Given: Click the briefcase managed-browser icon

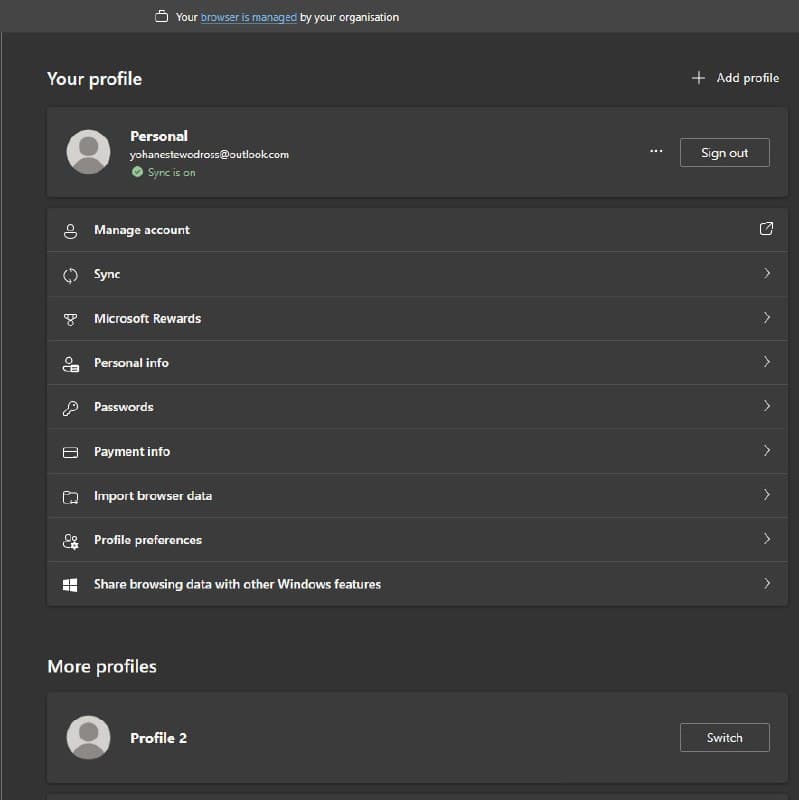Looking at the screenshot, I should point(161,16).
